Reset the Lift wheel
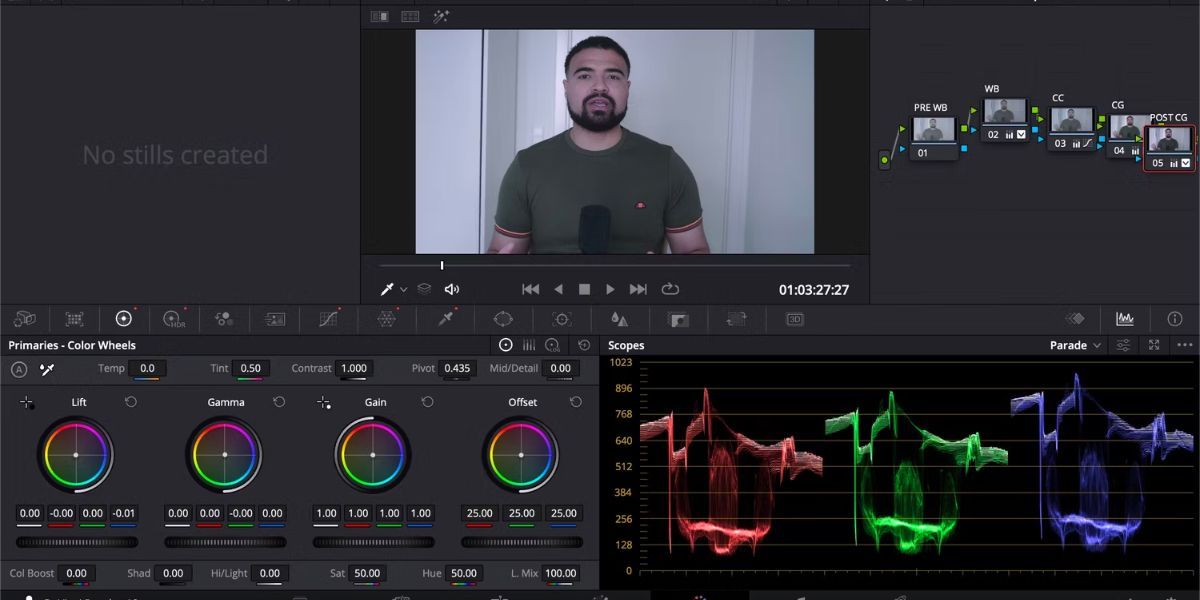Viewport: 1200px width, 600px height. pyautogui.click(x=129, y=402)
